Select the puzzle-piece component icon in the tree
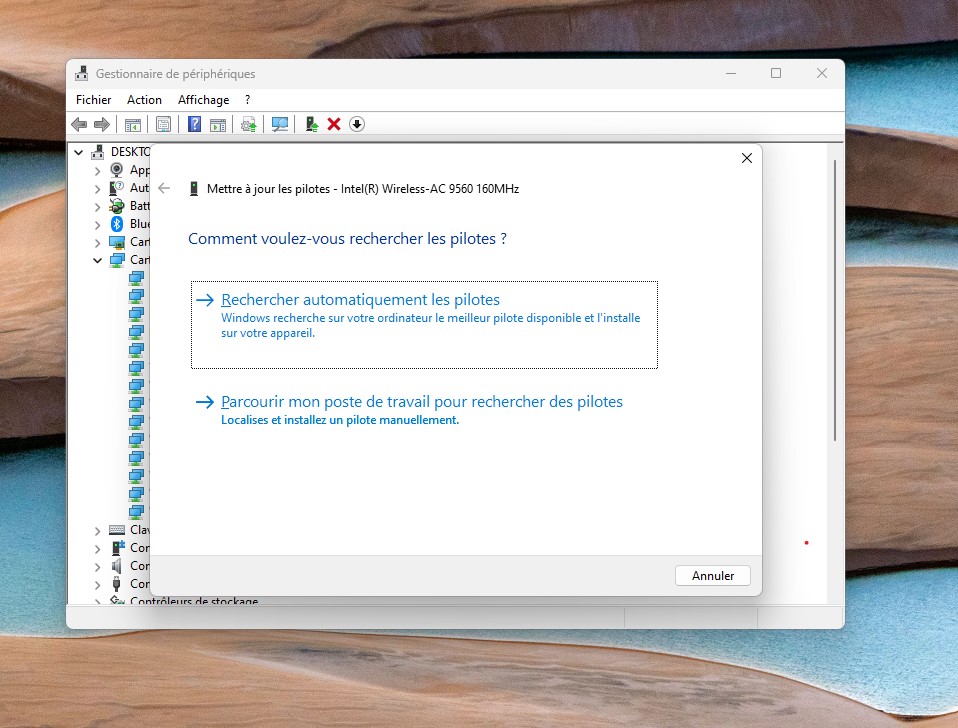This screenshot has height=728, width=958. [117, 548]
